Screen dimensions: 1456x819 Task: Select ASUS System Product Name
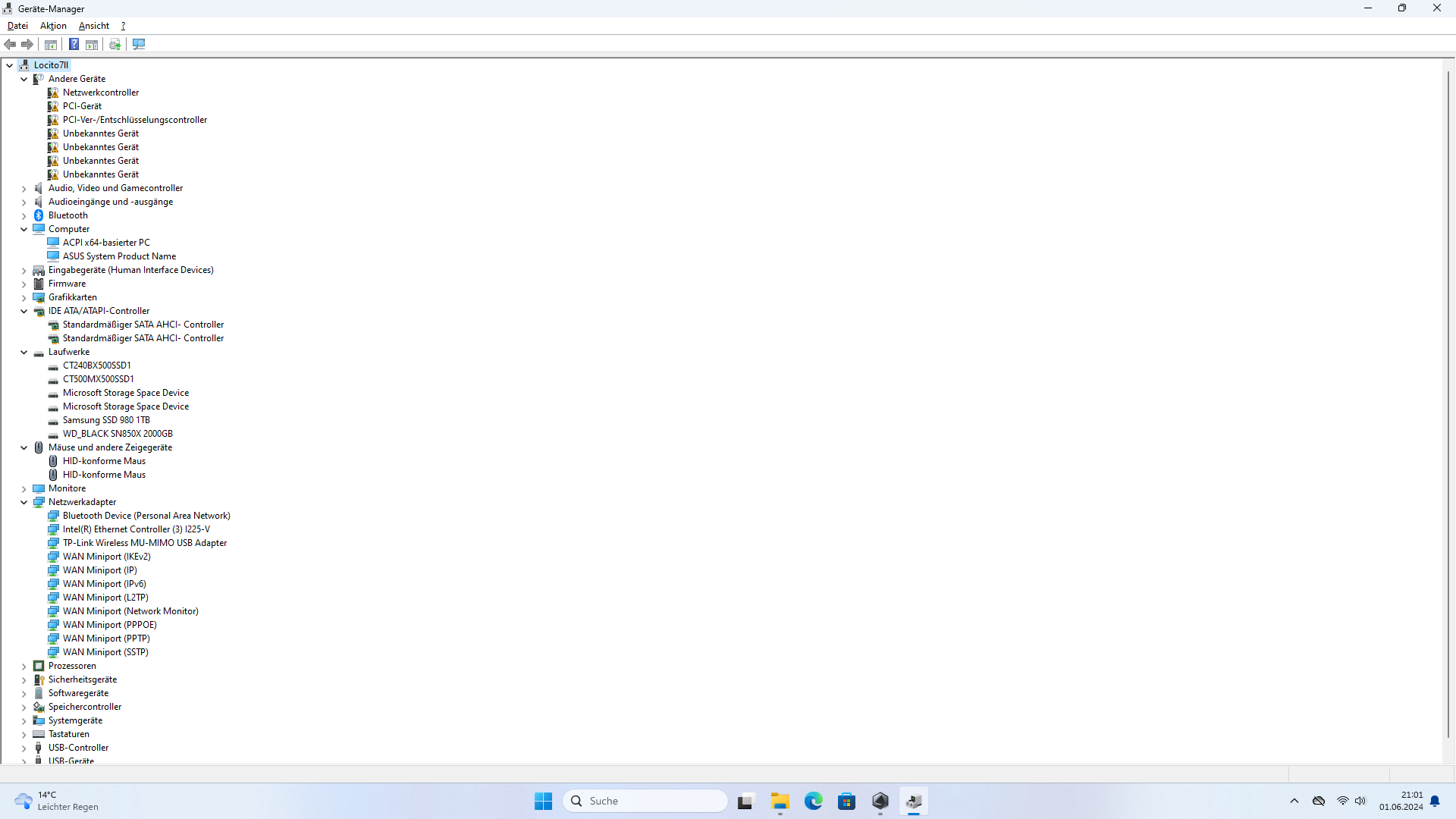point(119,256)
